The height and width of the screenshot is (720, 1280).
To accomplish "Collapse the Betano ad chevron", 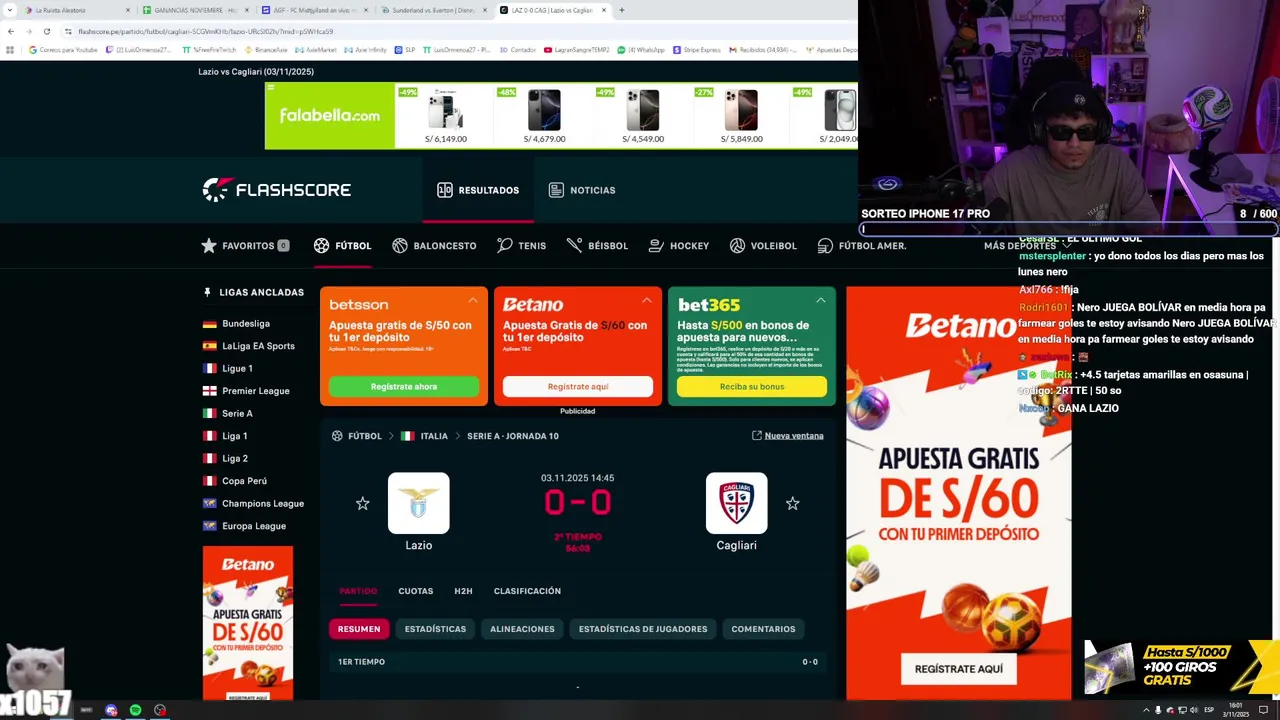I will click(x=647, y=300).
